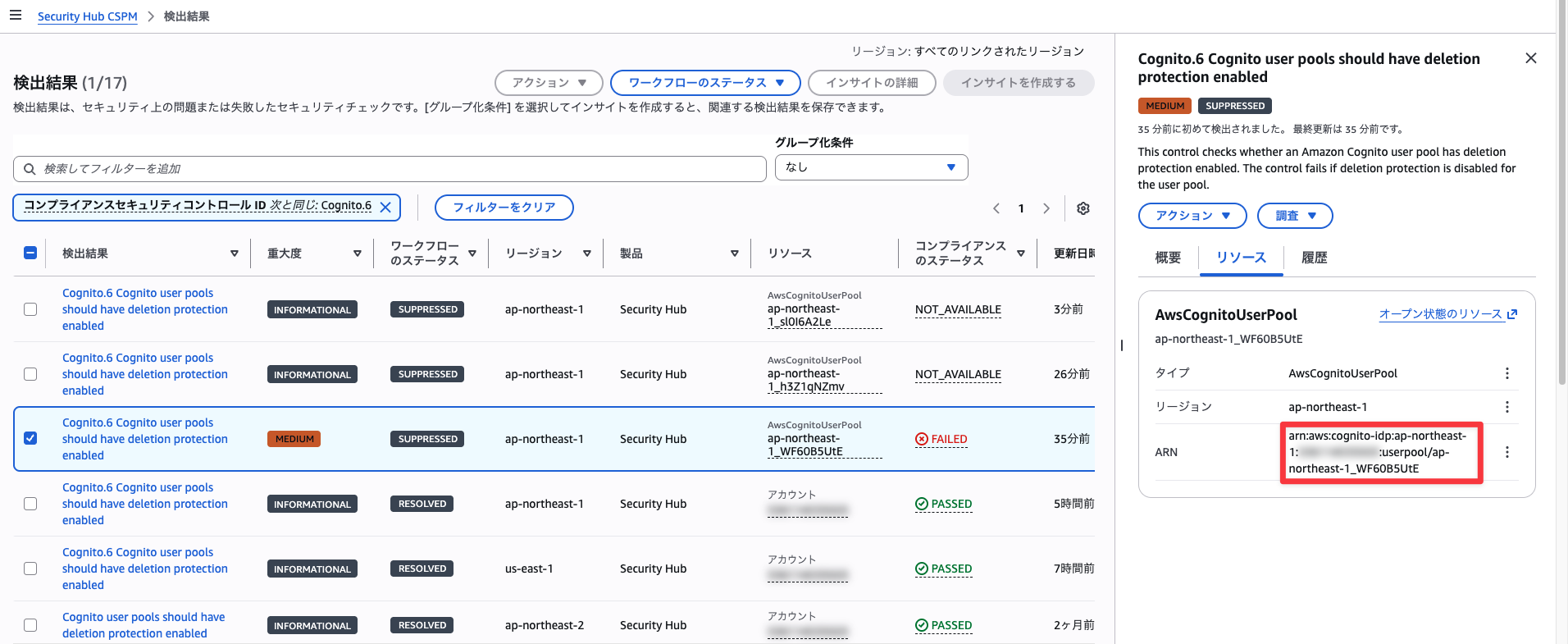The height and width of the screenshot is (644, 1568).
Task: Select the finding updated 26分前
Action: click(30, 374)
